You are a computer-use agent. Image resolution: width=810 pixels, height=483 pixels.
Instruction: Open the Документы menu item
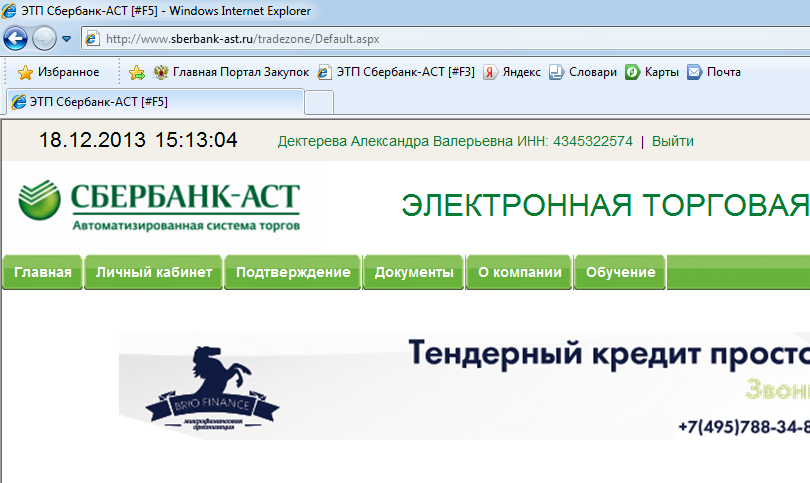click(x=414, y=272)
